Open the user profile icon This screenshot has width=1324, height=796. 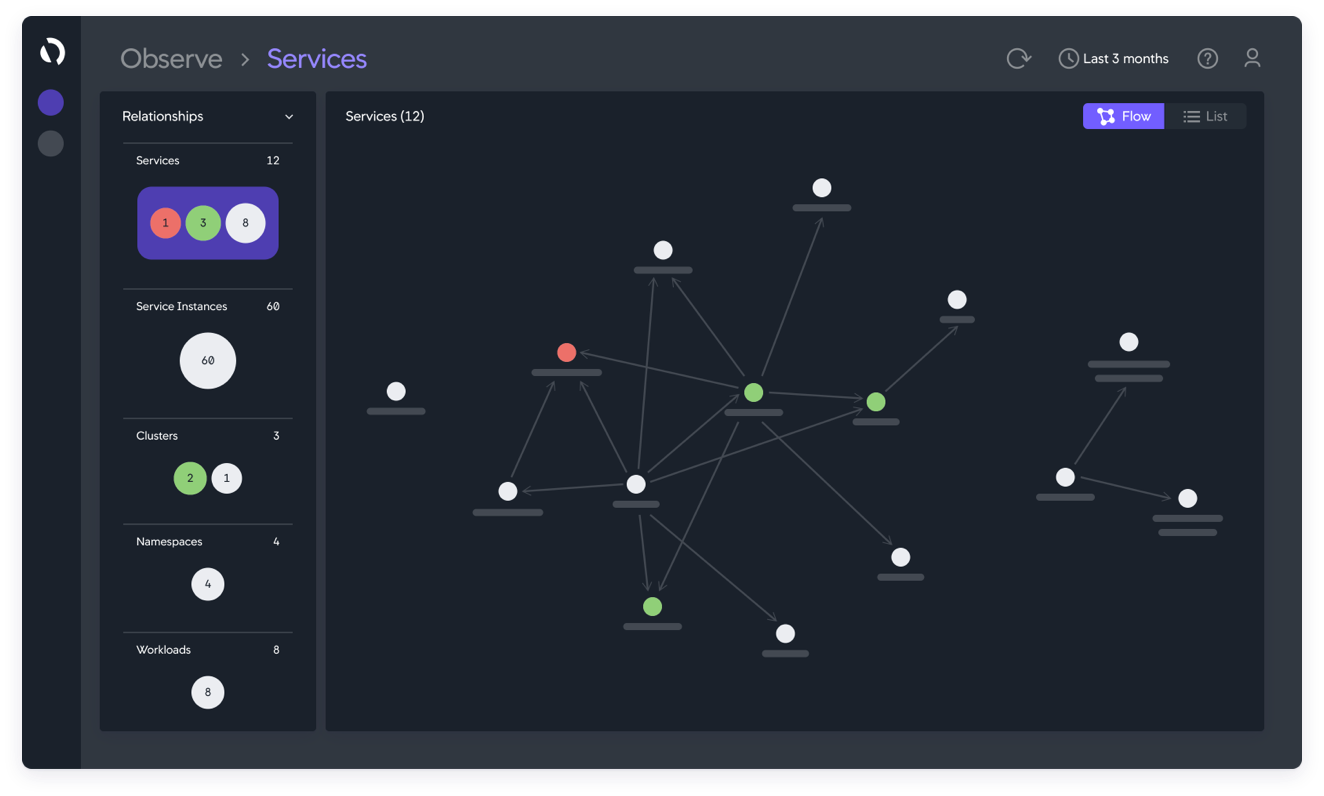[1252, 59]
